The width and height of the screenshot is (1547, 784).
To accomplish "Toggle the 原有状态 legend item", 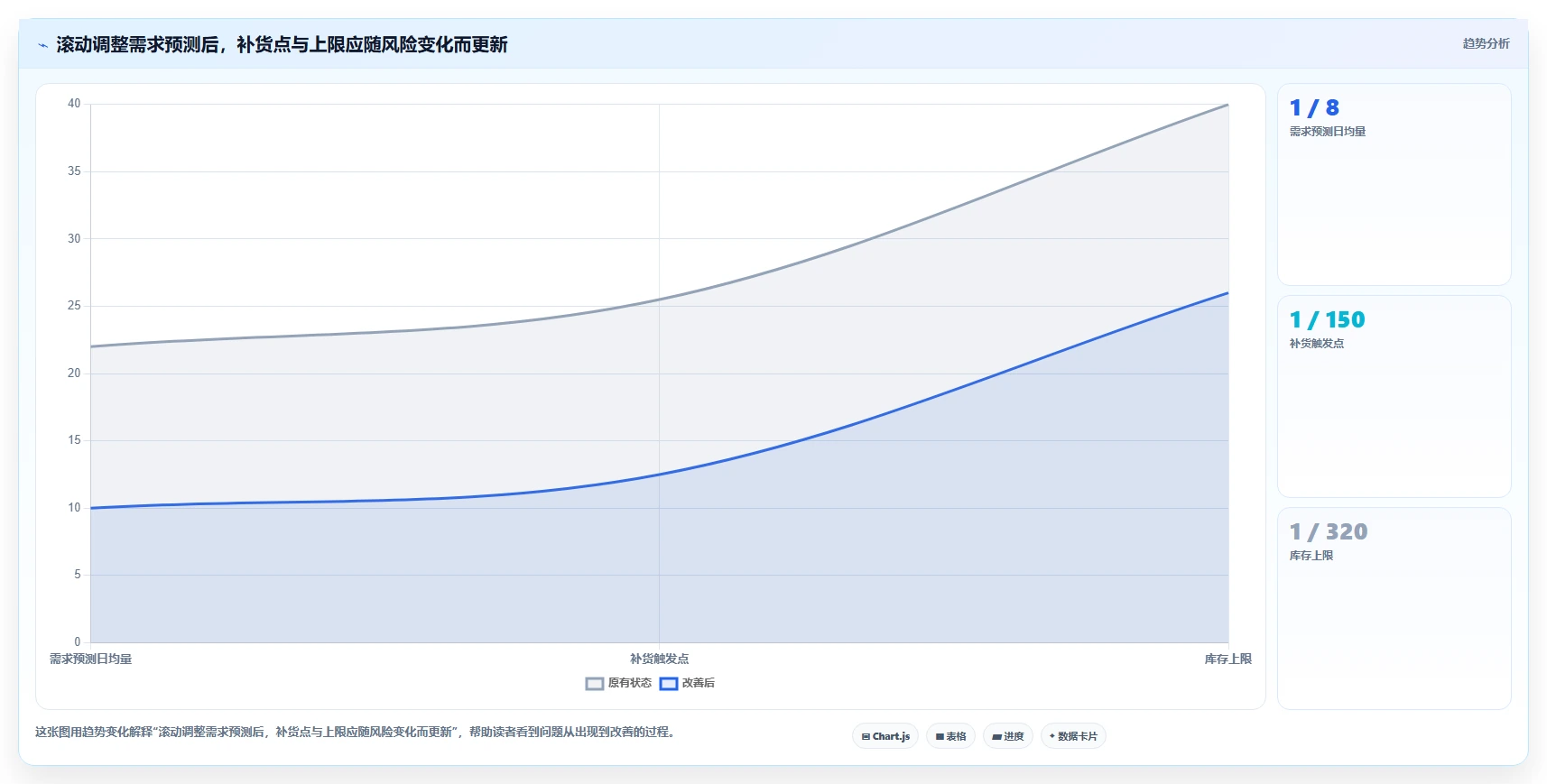I will coord(618,683).
